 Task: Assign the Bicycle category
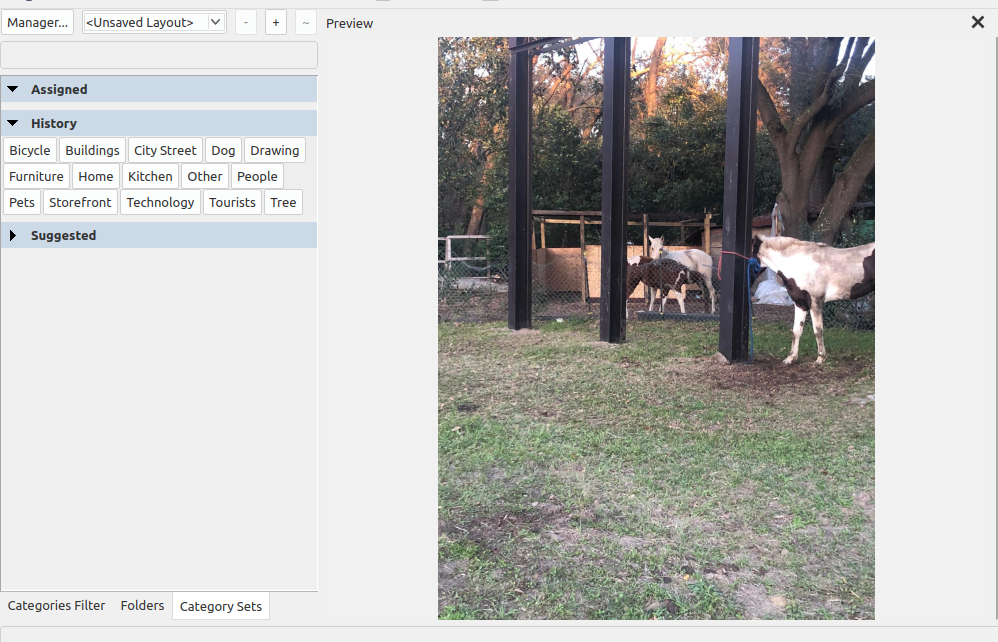pyautogui.click(x=30, y=150)
